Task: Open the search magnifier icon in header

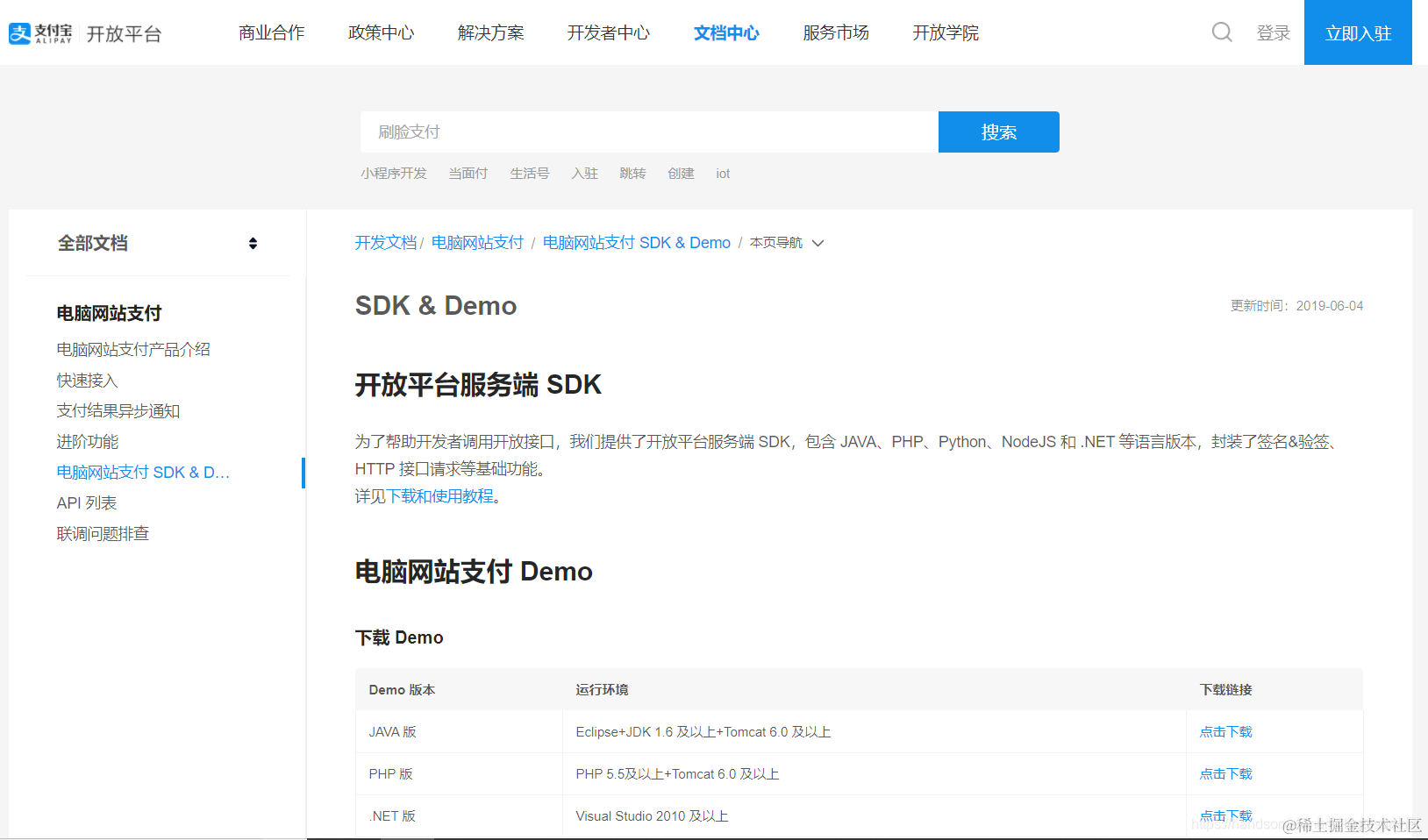Action: click(x=1222, y=32)
